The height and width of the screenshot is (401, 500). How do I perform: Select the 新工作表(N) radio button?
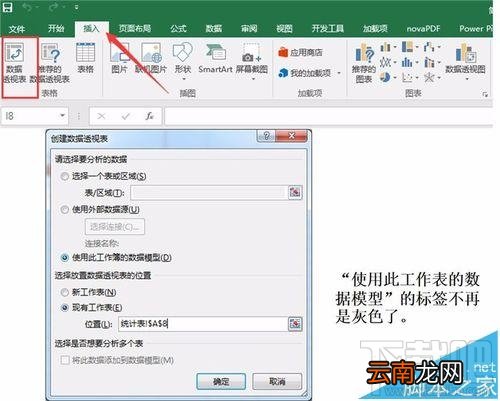point(64,293)
